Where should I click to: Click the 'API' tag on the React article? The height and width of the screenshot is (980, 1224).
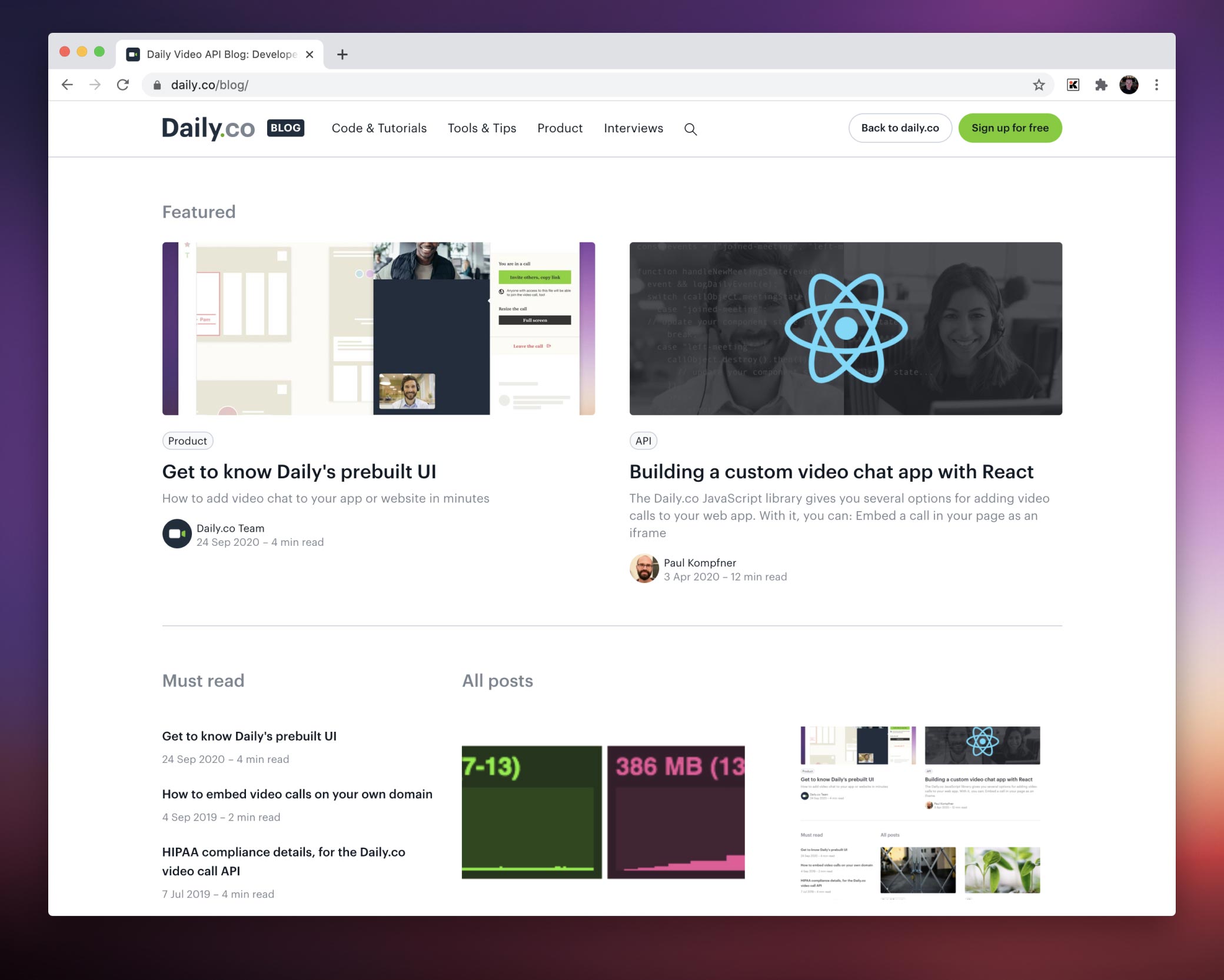(x=644, y=440)
